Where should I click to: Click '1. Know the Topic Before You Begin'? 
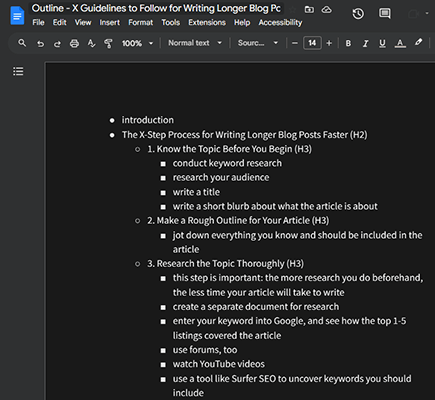pyautogui.click(x=230, y=149)
